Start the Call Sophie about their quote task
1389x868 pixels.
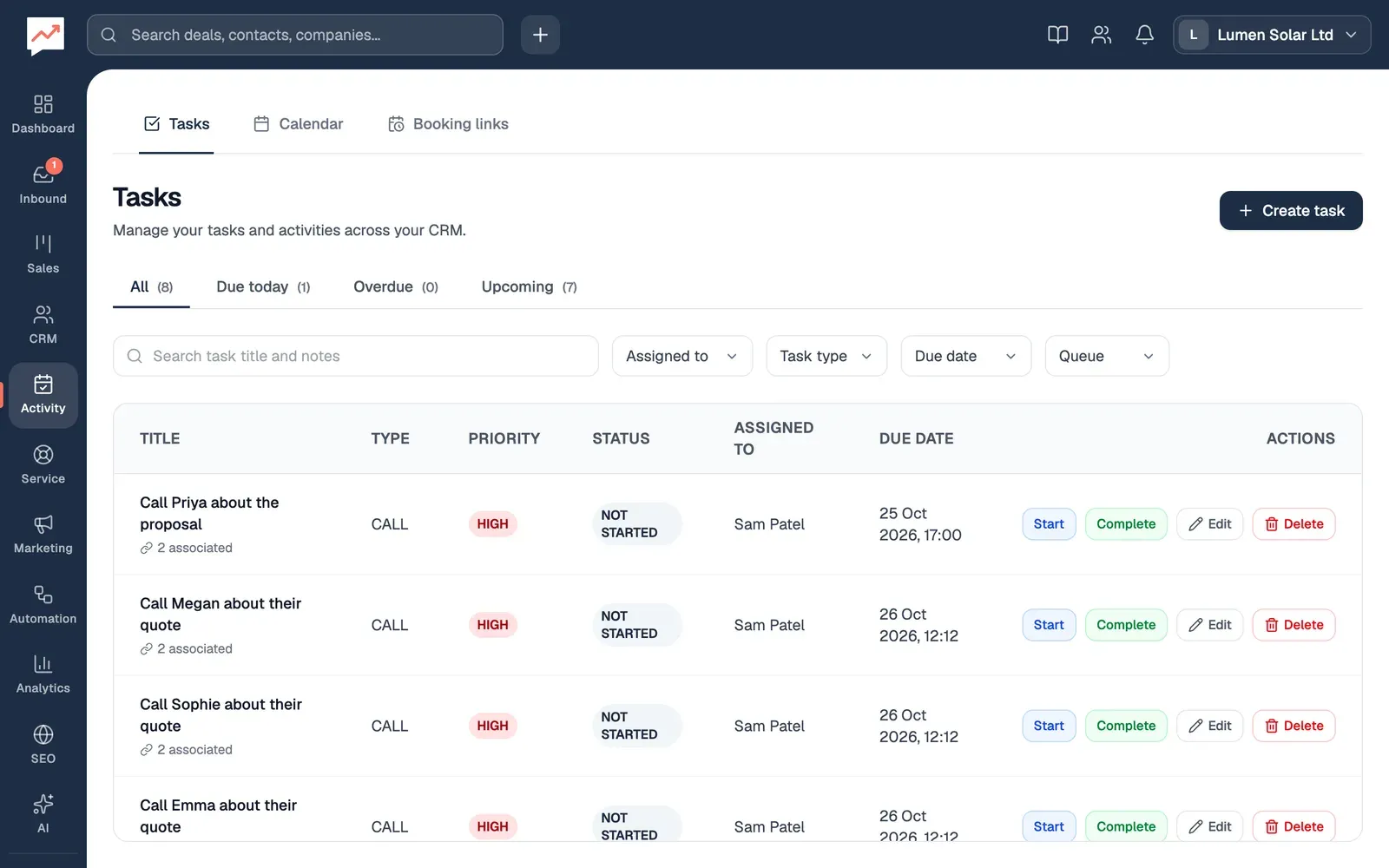(1049, 726)
